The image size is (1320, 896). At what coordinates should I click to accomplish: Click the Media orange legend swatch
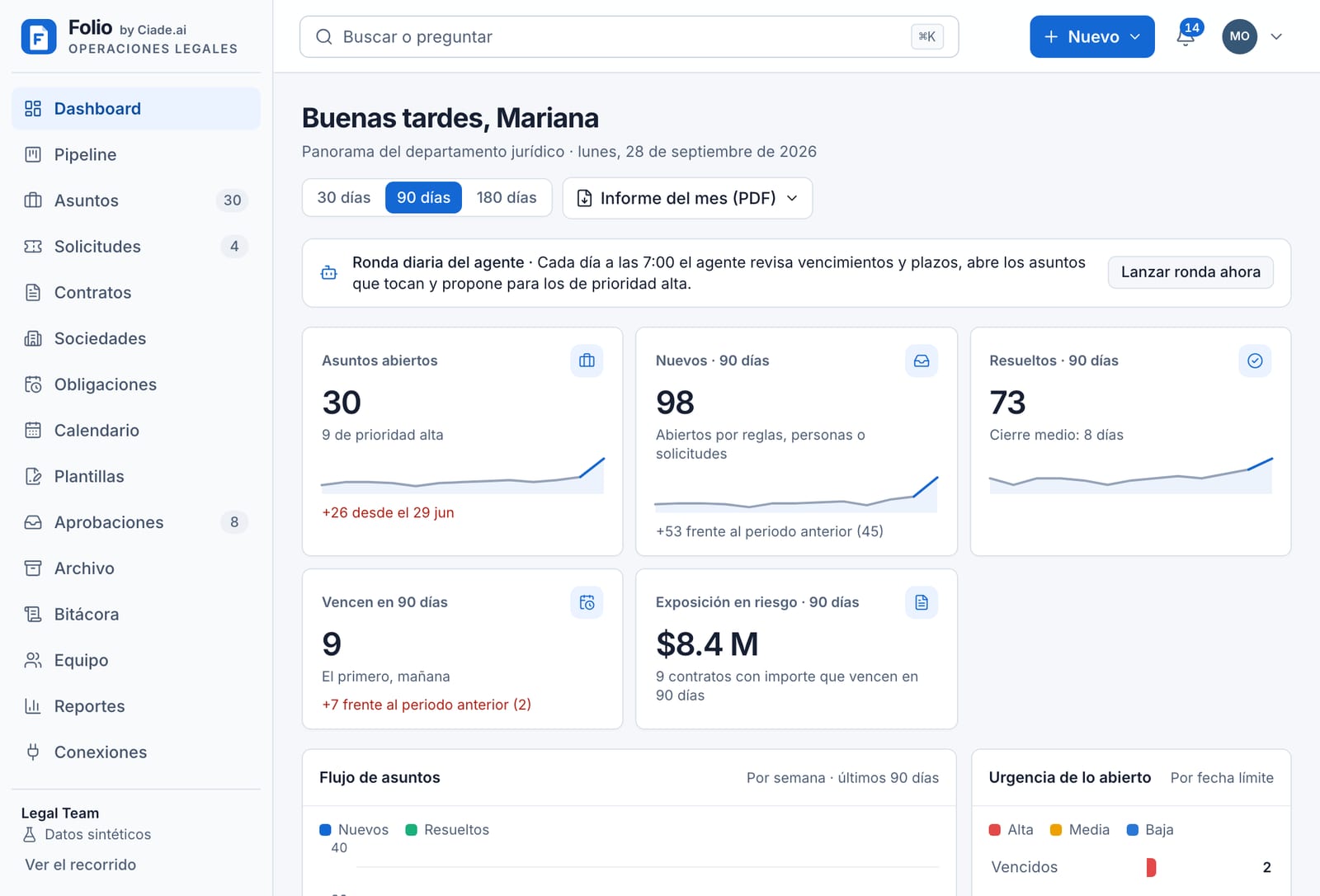pos(1056,830)
